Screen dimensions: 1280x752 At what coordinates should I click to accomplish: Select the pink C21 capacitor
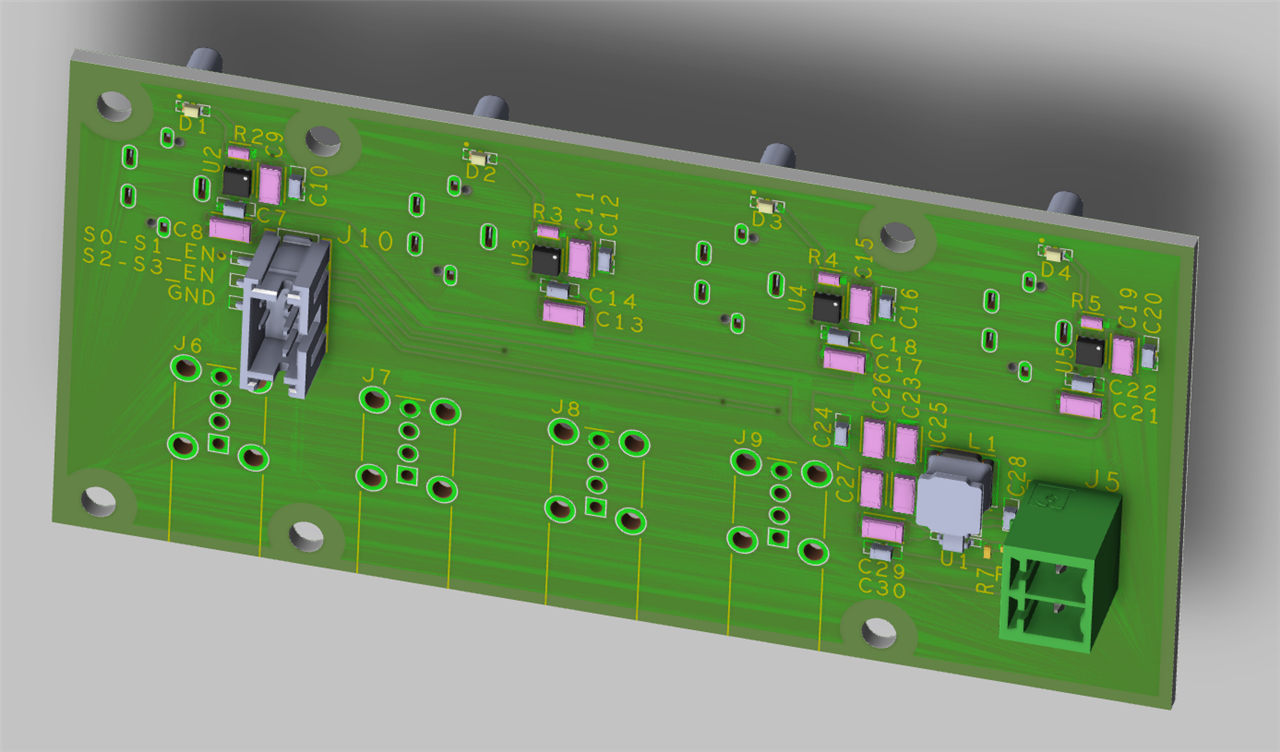tap(1080, 406)
